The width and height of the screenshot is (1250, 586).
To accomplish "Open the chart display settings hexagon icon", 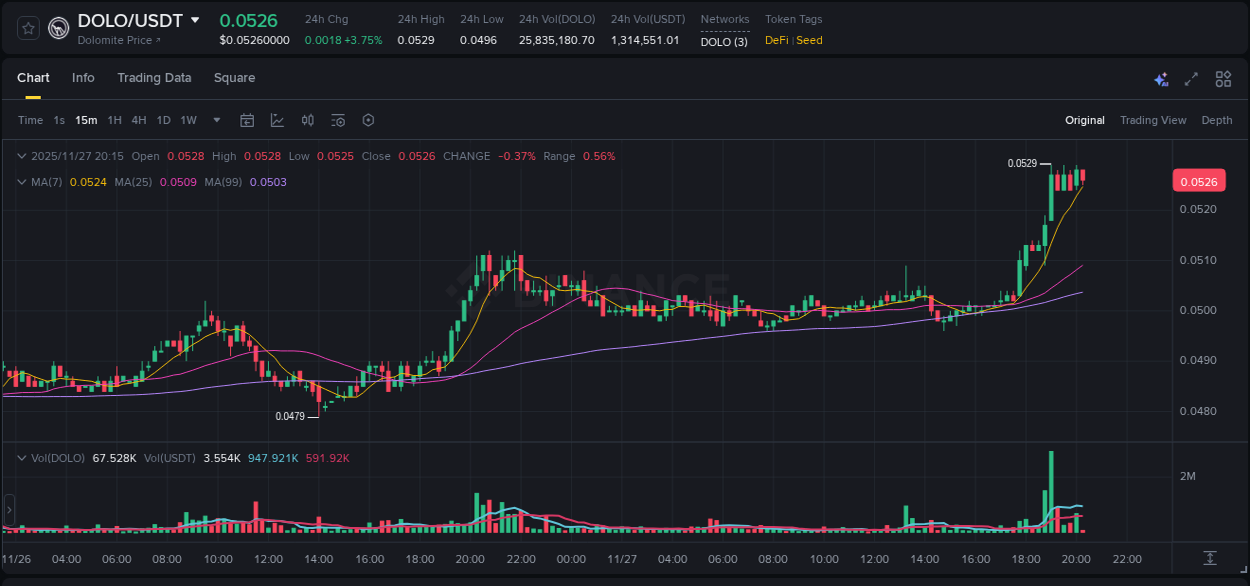I will click(x=368, y=120).
